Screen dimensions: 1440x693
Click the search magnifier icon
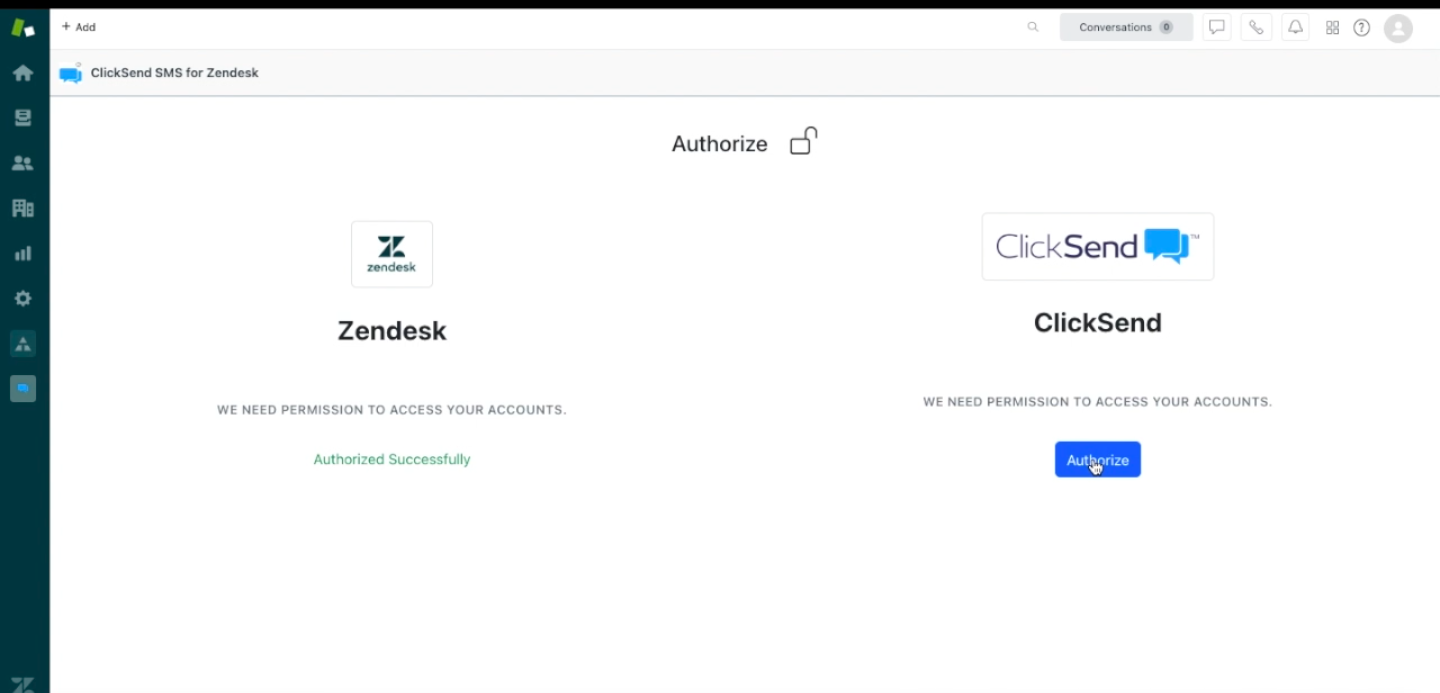(x=1033, y=27)
